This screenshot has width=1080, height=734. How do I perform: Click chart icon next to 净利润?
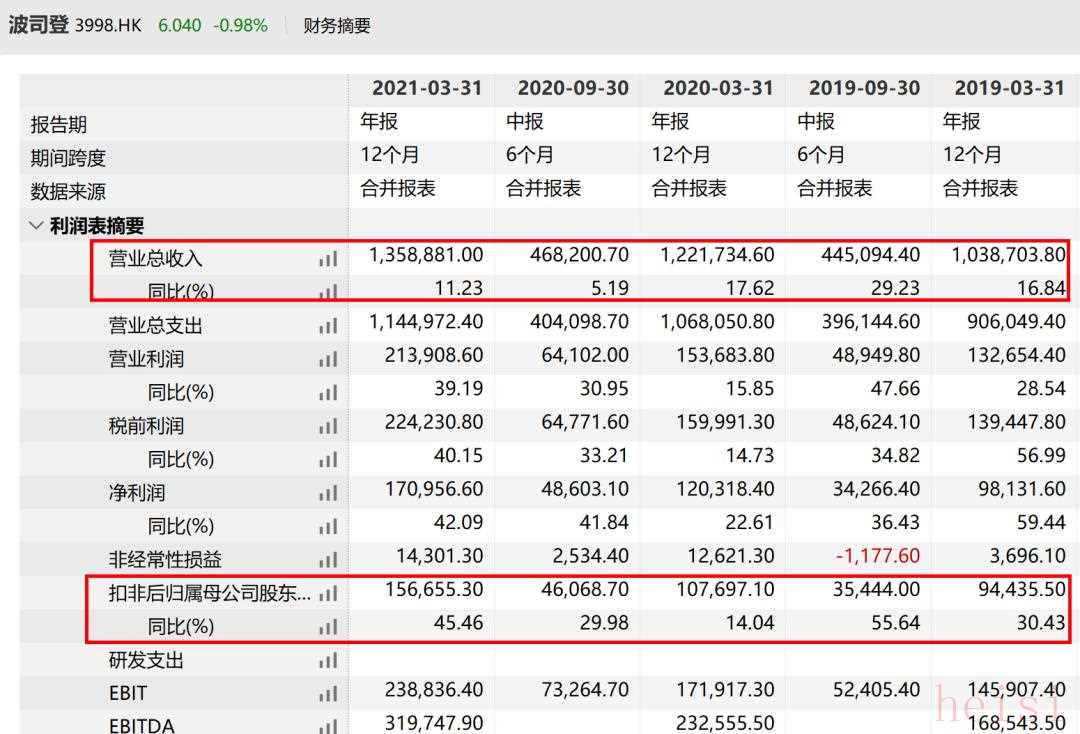[328, 493]
